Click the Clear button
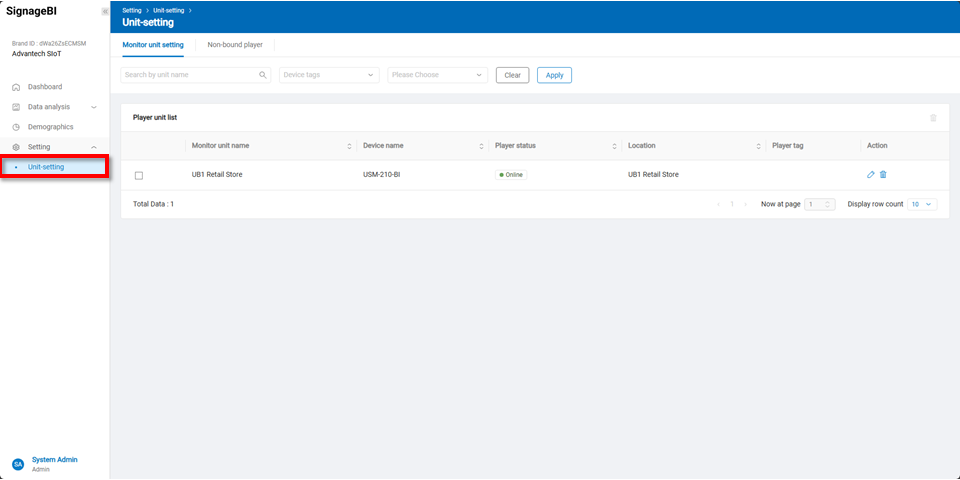 pyautogui.click(x=512, y=75)
